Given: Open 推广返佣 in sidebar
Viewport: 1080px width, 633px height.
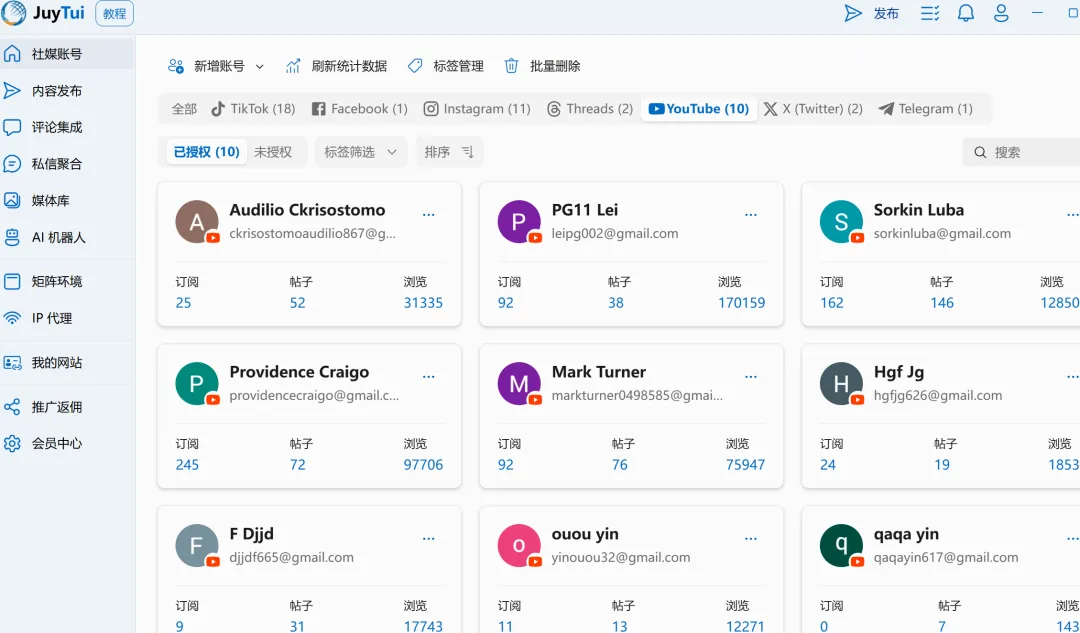Looking at the screenshot, I should [x=67, y=406].
